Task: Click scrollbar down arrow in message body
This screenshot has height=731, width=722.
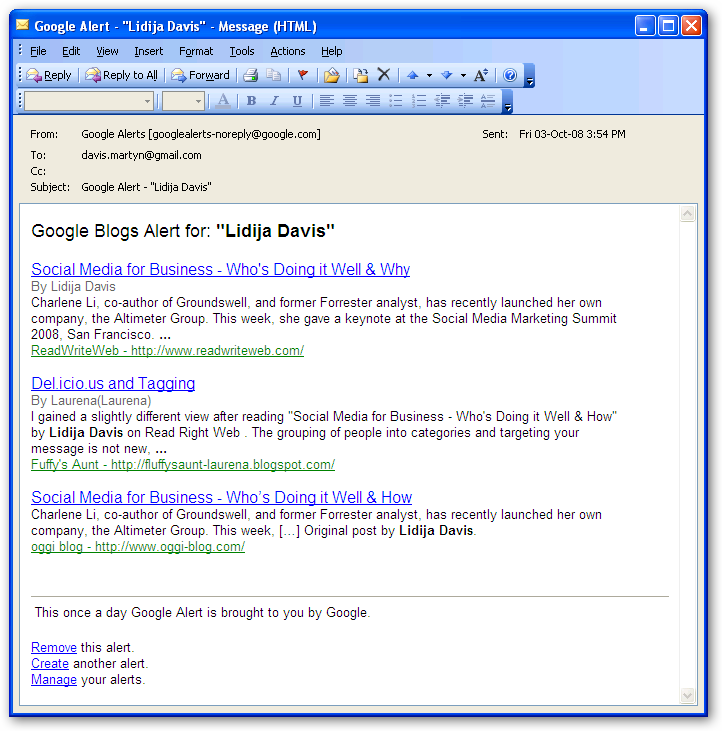Action: pyautogui.click(x=688, y=696)
